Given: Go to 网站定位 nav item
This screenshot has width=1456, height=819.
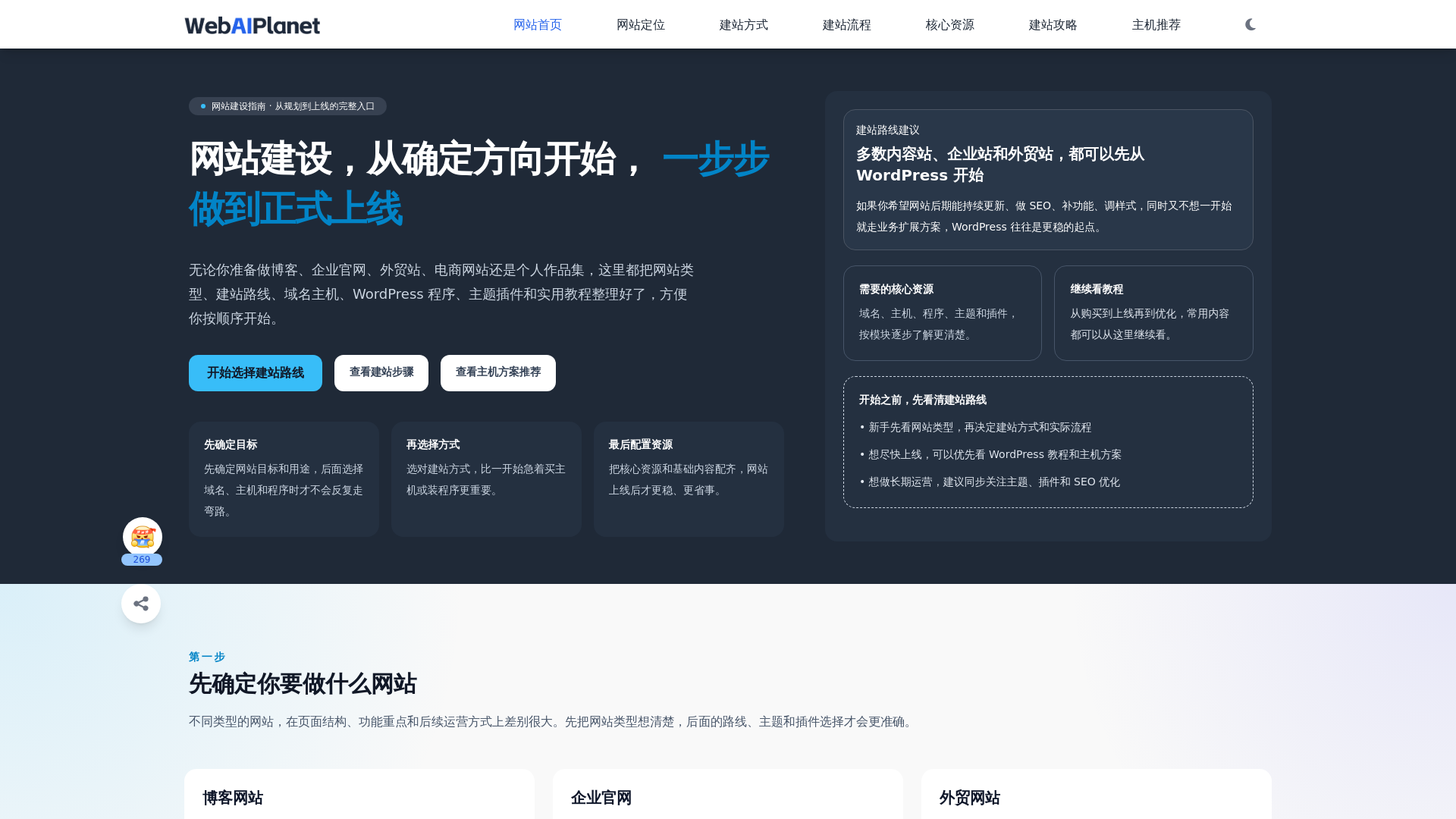Looking at the screenshot, I should [641, 25].
